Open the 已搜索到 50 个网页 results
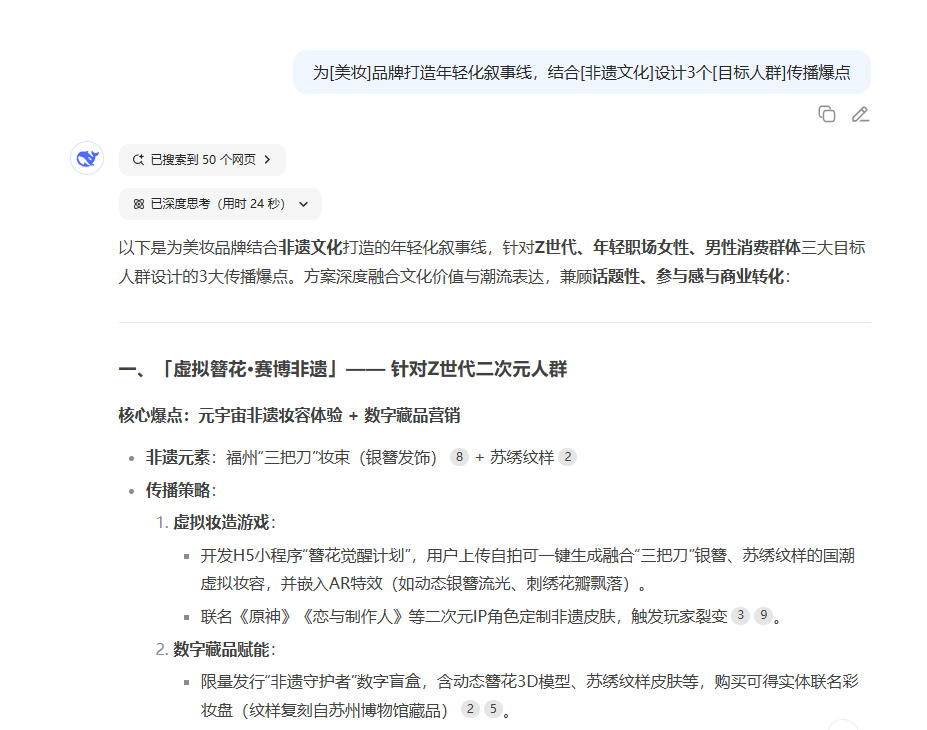This screenshot has width=927, height=730. (x=202, y=159)
